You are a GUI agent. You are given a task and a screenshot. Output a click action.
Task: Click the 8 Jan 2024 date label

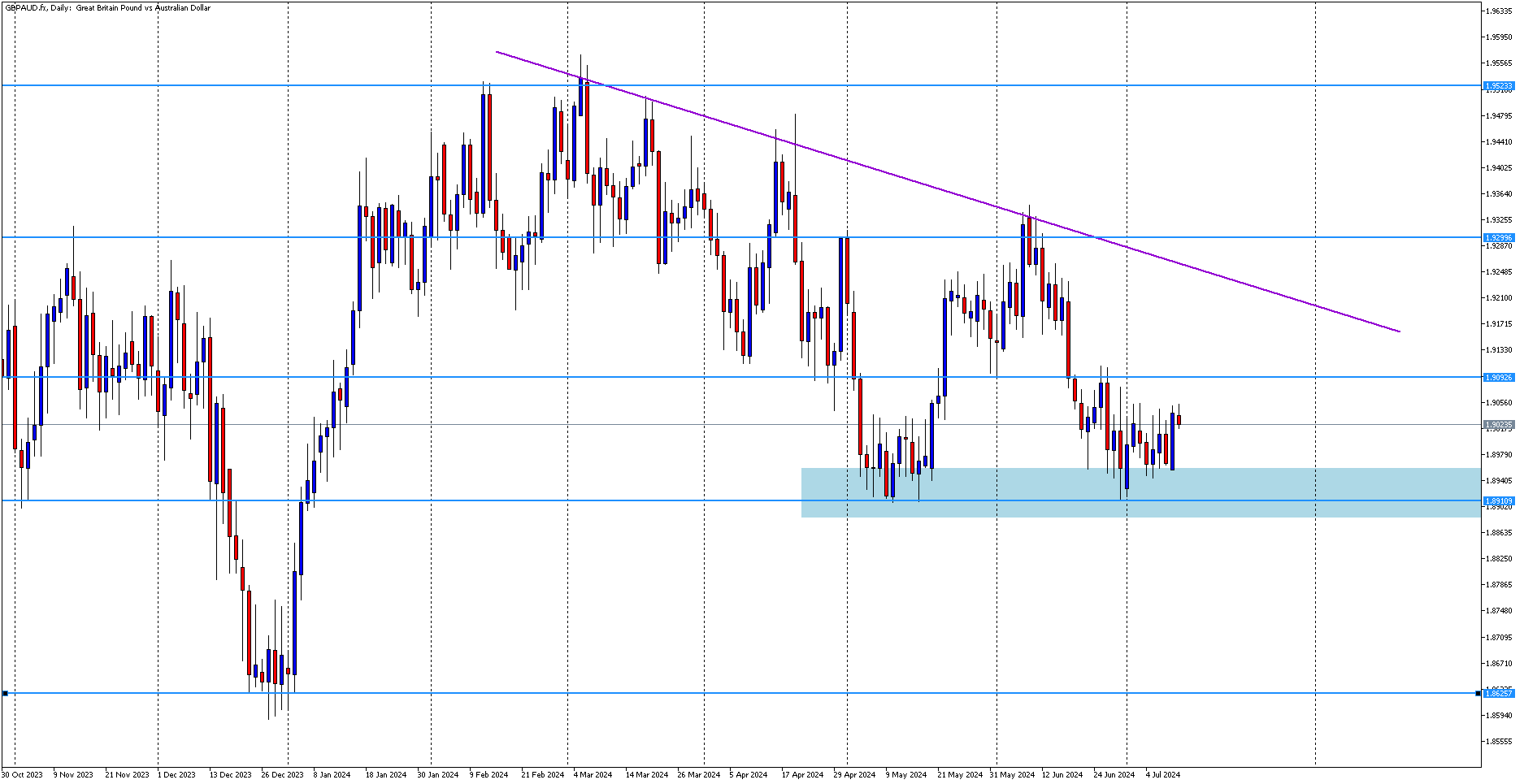coord(332,775)
